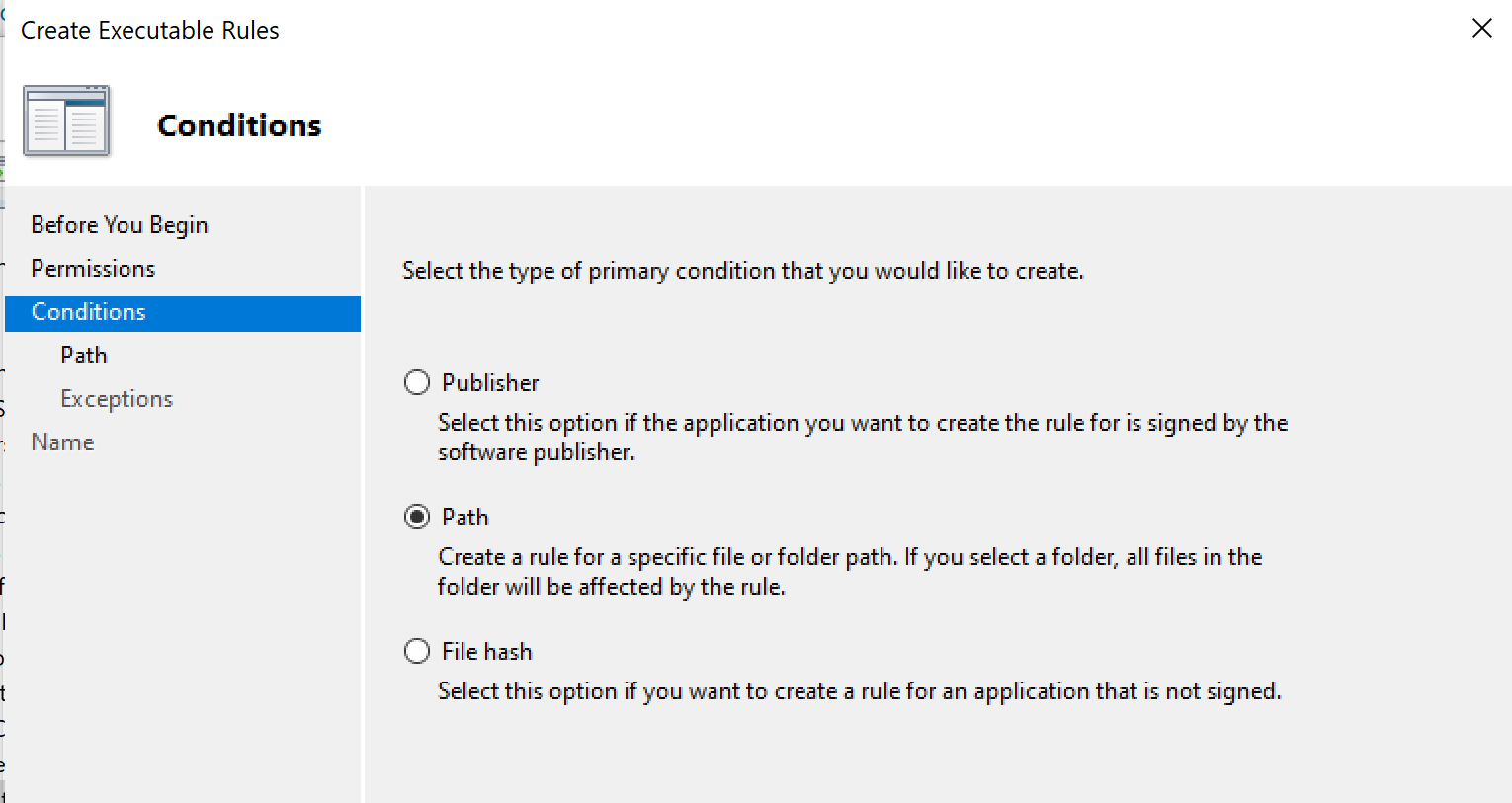
Task: Click the Path description about file or folder
Action: [850, 571]
